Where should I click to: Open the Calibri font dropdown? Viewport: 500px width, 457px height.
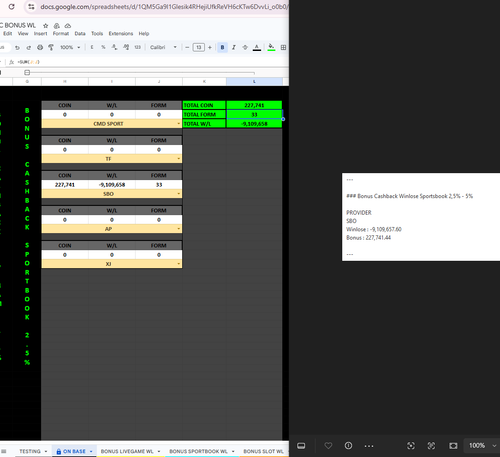pos(163,48)
